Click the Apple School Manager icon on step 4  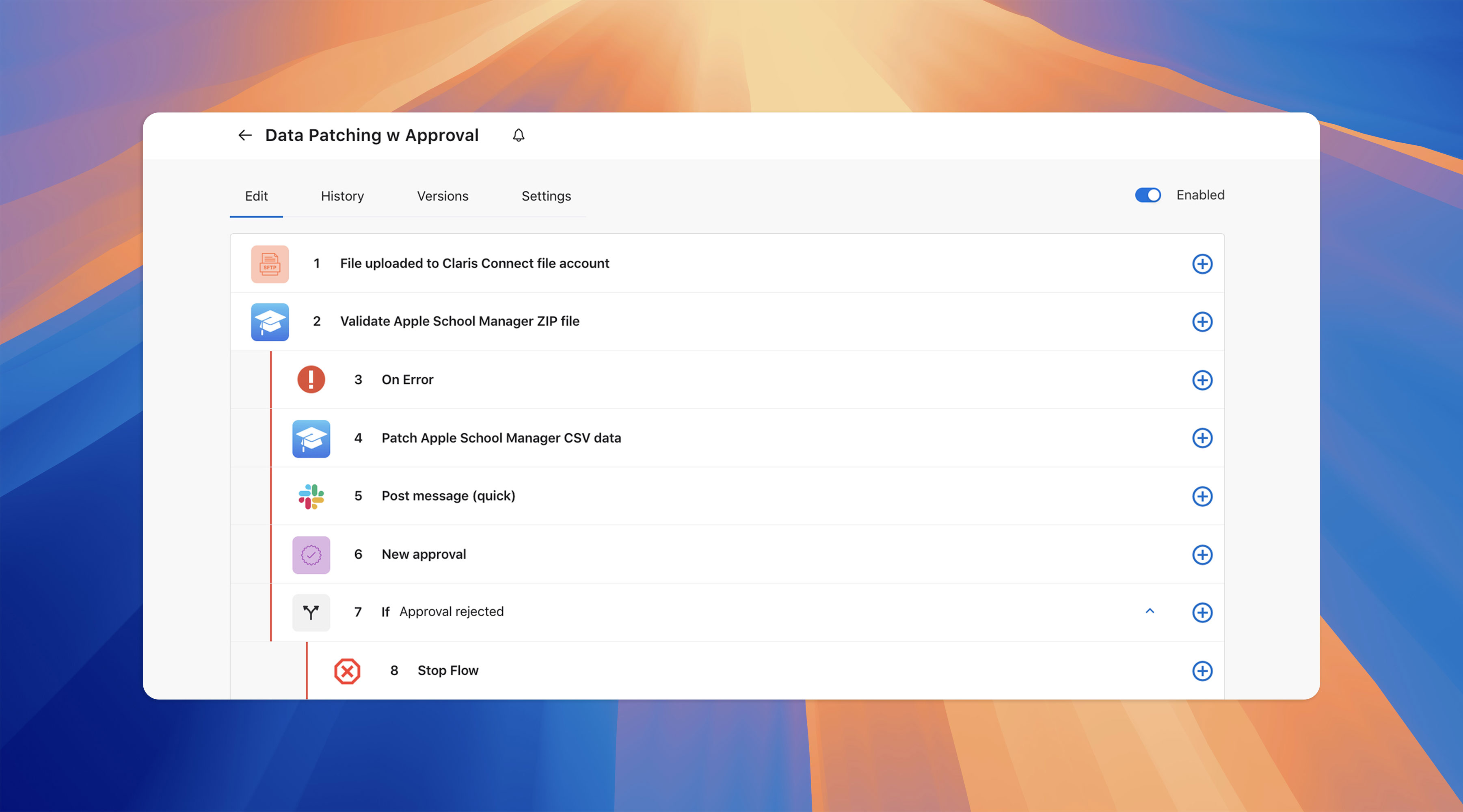(x=311, y=438)
